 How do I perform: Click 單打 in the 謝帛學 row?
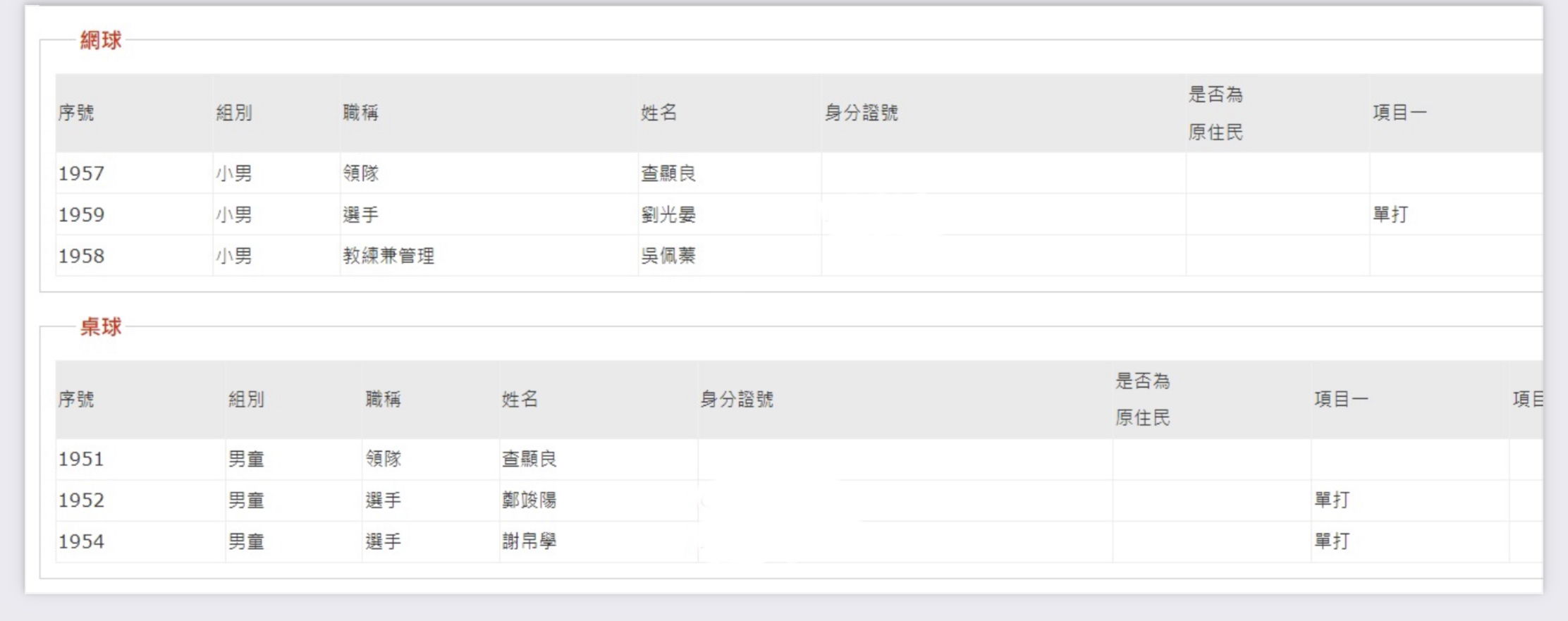tap(1332, 541)
